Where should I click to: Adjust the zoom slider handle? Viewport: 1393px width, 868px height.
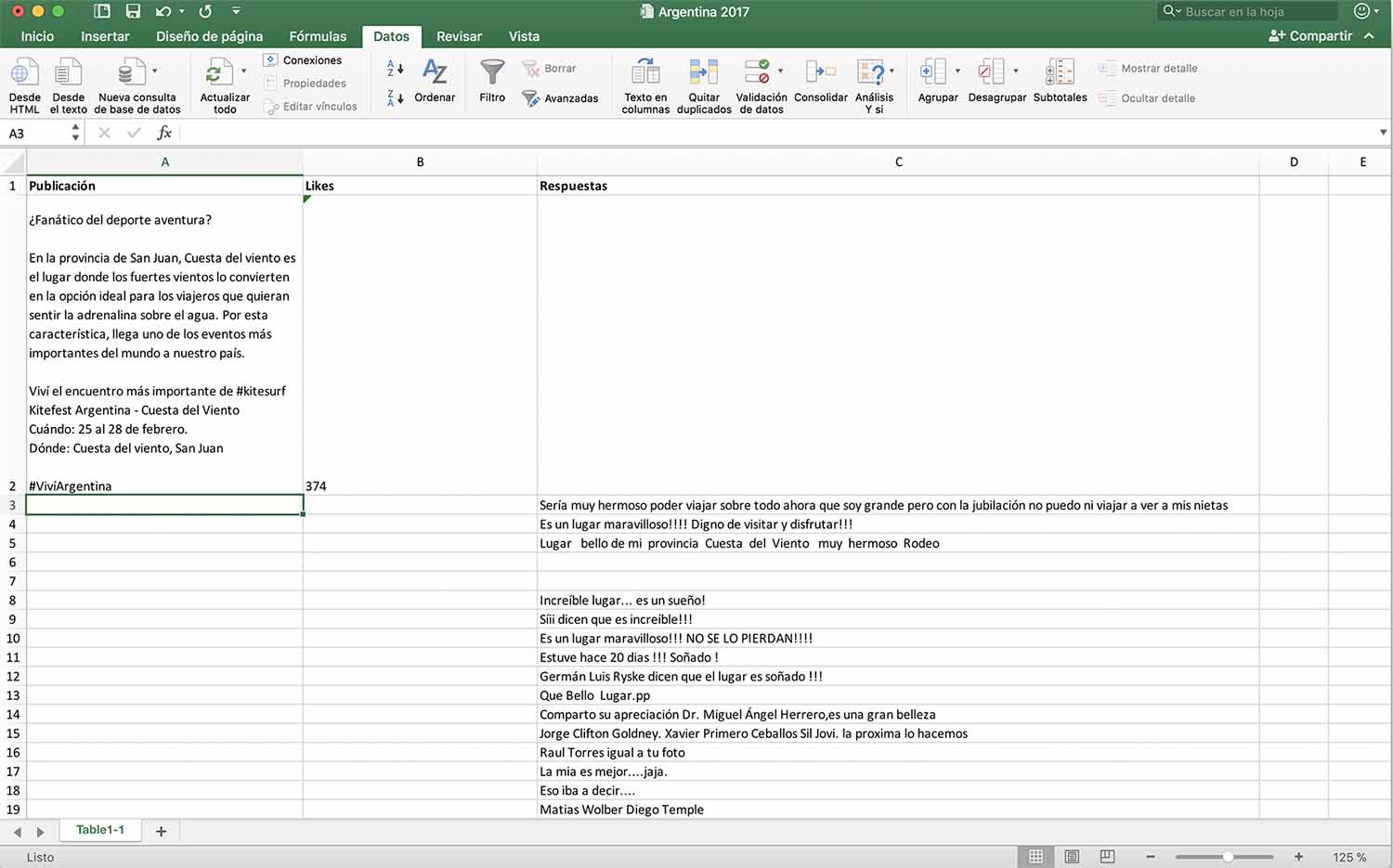pos(1228,857)
